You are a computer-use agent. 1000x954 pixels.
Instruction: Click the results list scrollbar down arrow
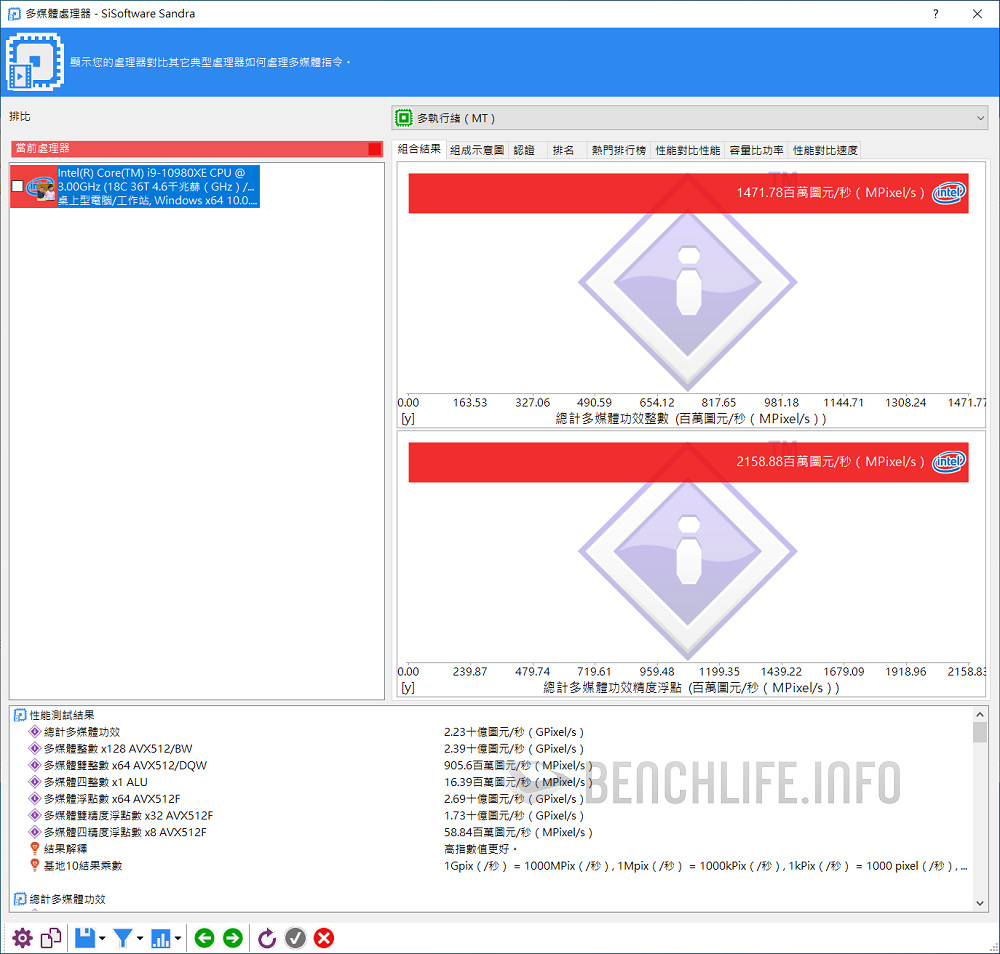(979, 902)
